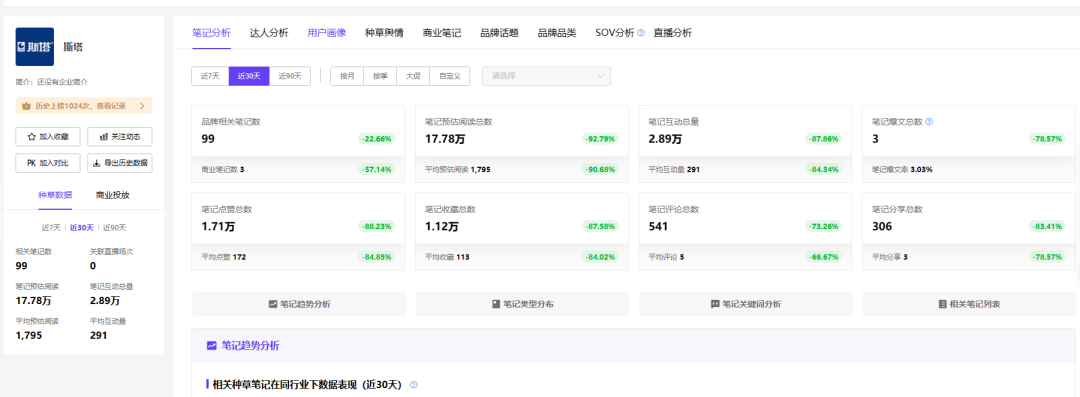The image size is (1080, 397).
Task: Select the 商业笔记 tab
Action: [442, 32]
